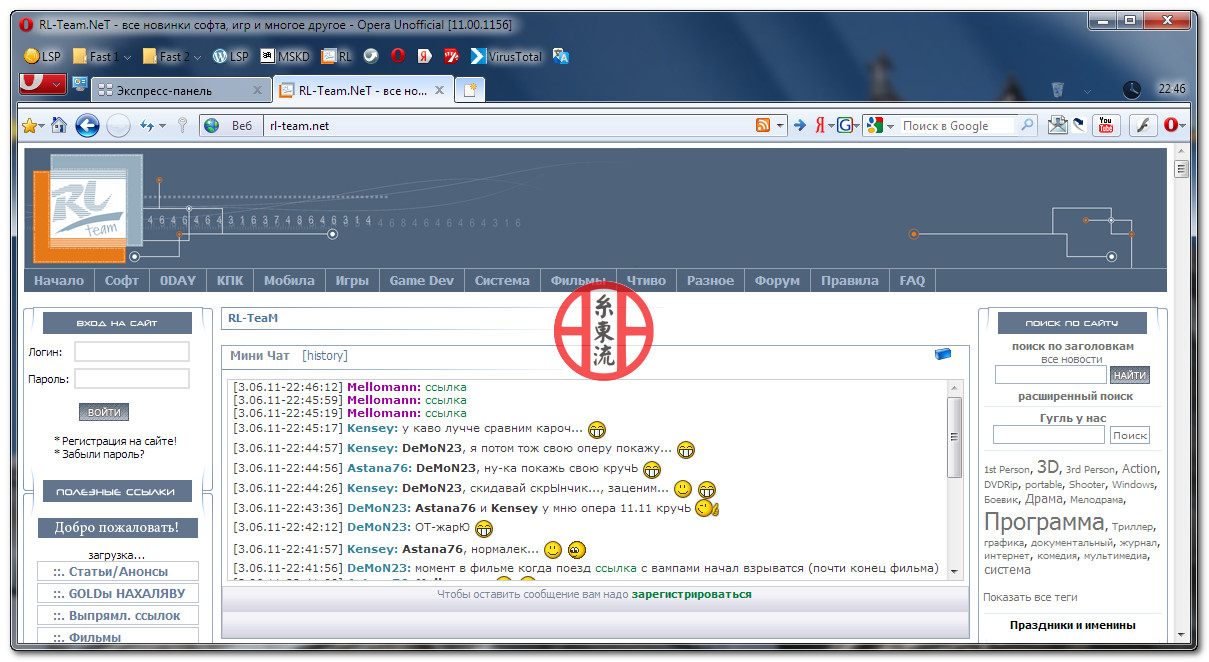Click the blue Go arrow button

799,125
